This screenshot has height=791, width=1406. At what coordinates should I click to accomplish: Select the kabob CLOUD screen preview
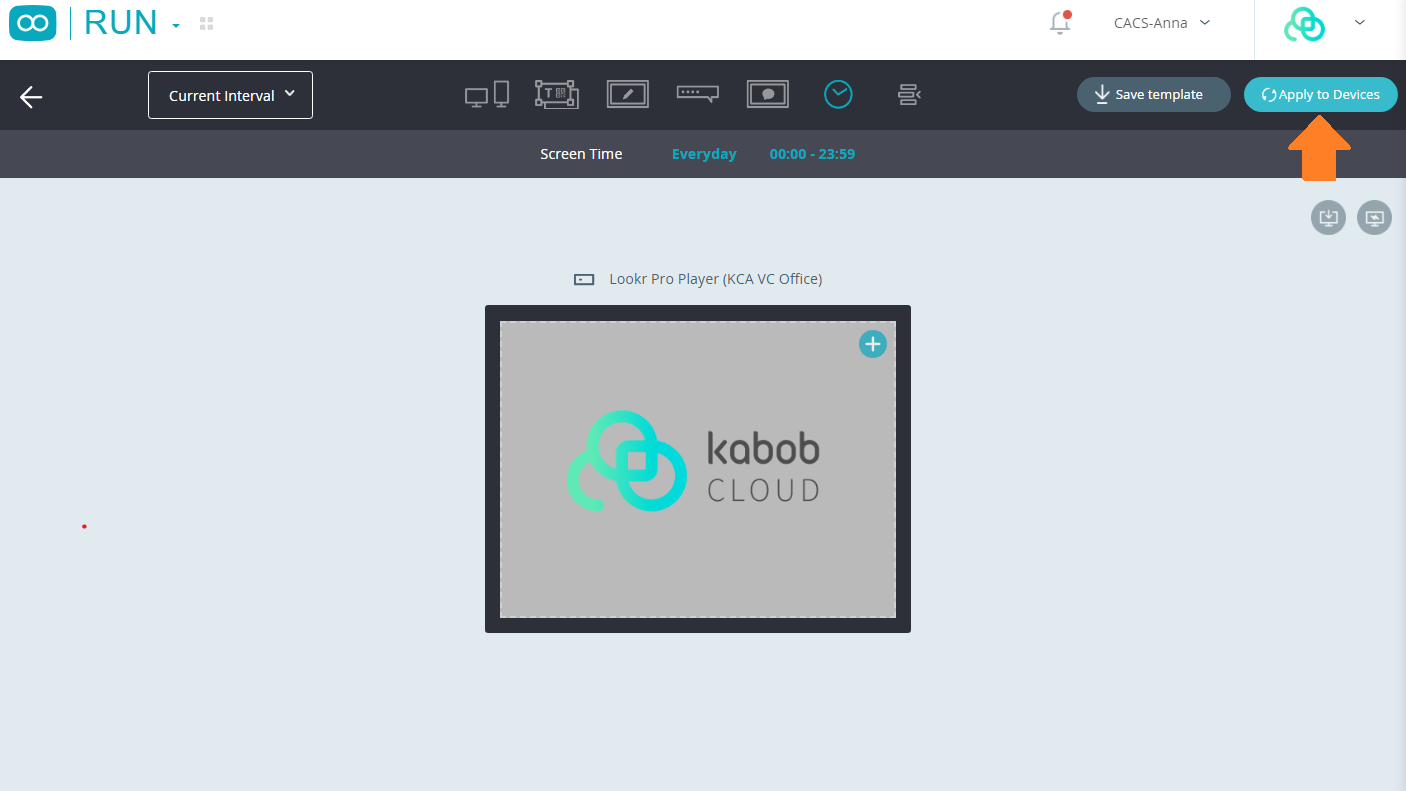(698, 469)
